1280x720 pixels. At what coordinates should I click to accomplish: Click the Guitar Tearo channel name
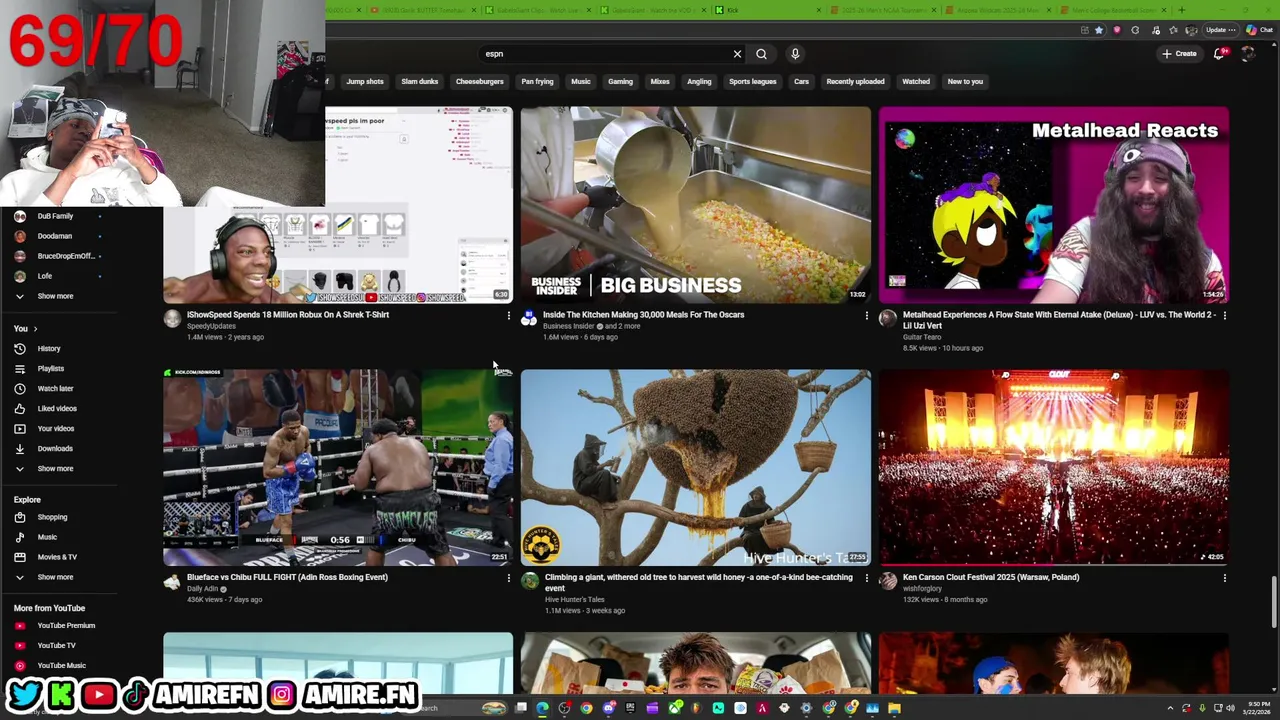click(x=922, y=337)
